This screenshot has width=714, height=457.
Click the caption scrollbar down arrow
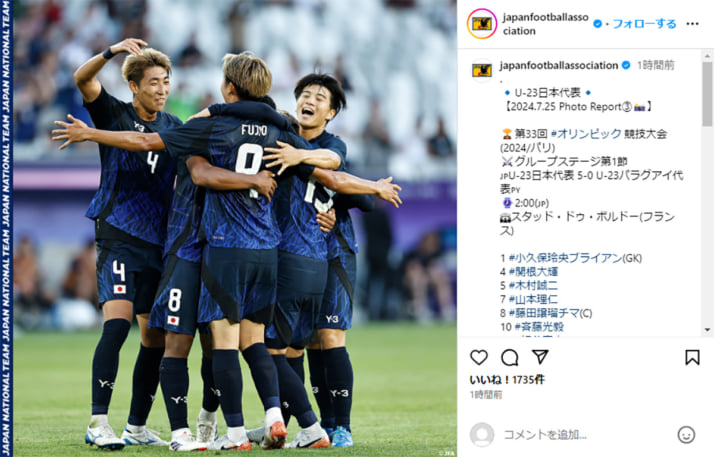(x=707, y=330)
